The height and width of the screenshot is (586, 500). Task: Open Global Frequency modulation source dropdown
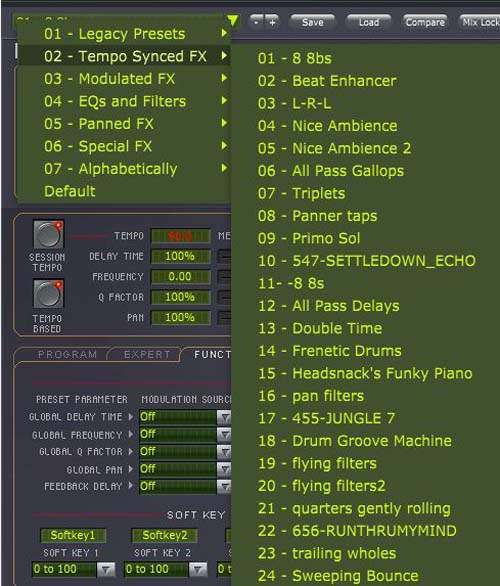point(224,434)
